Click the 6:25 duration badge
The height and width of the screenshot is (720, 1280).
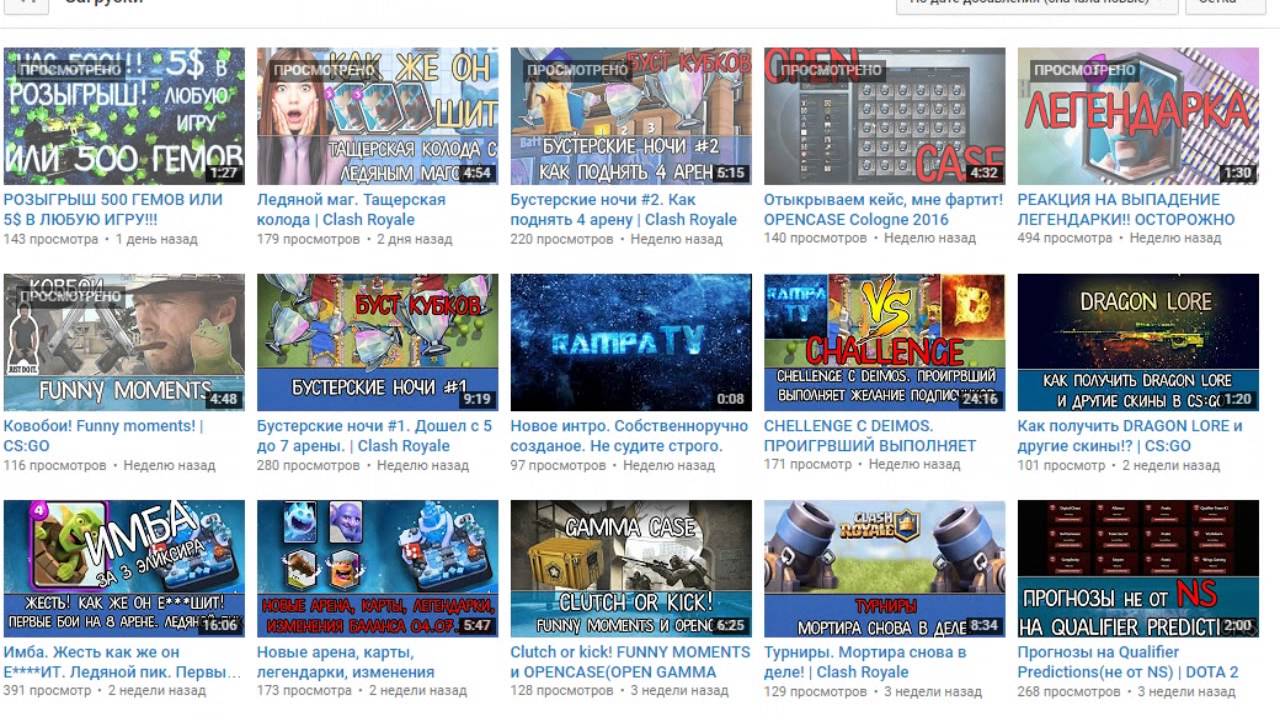click(x=731, y=625)
